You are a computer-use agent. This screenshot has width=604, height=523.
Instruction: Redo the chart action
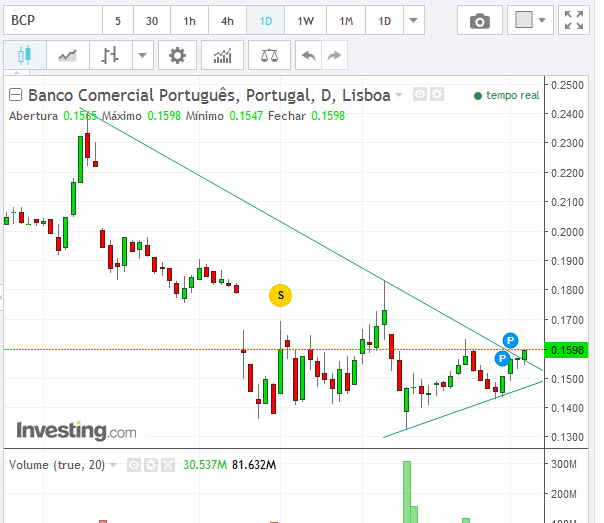pyautogui.click(x=334, y=55)
